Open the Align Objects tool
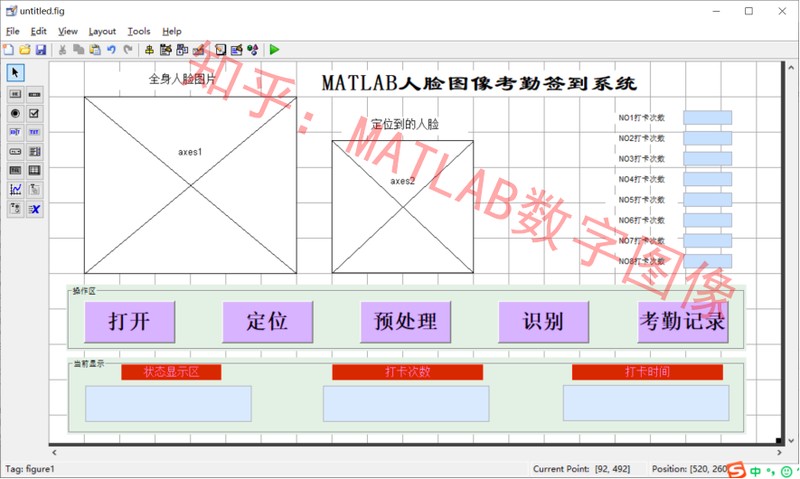 (149, 49)
